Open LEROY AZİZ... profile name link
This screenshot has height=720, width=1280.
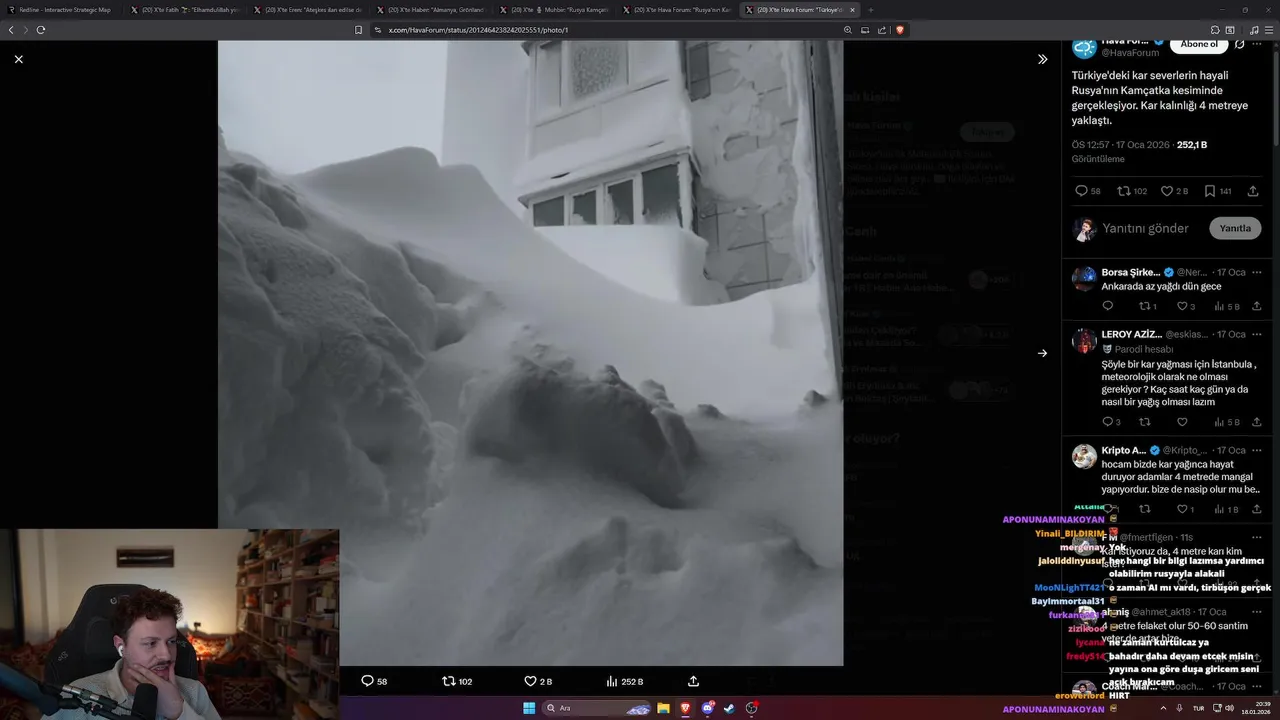tap(1131, 334)
